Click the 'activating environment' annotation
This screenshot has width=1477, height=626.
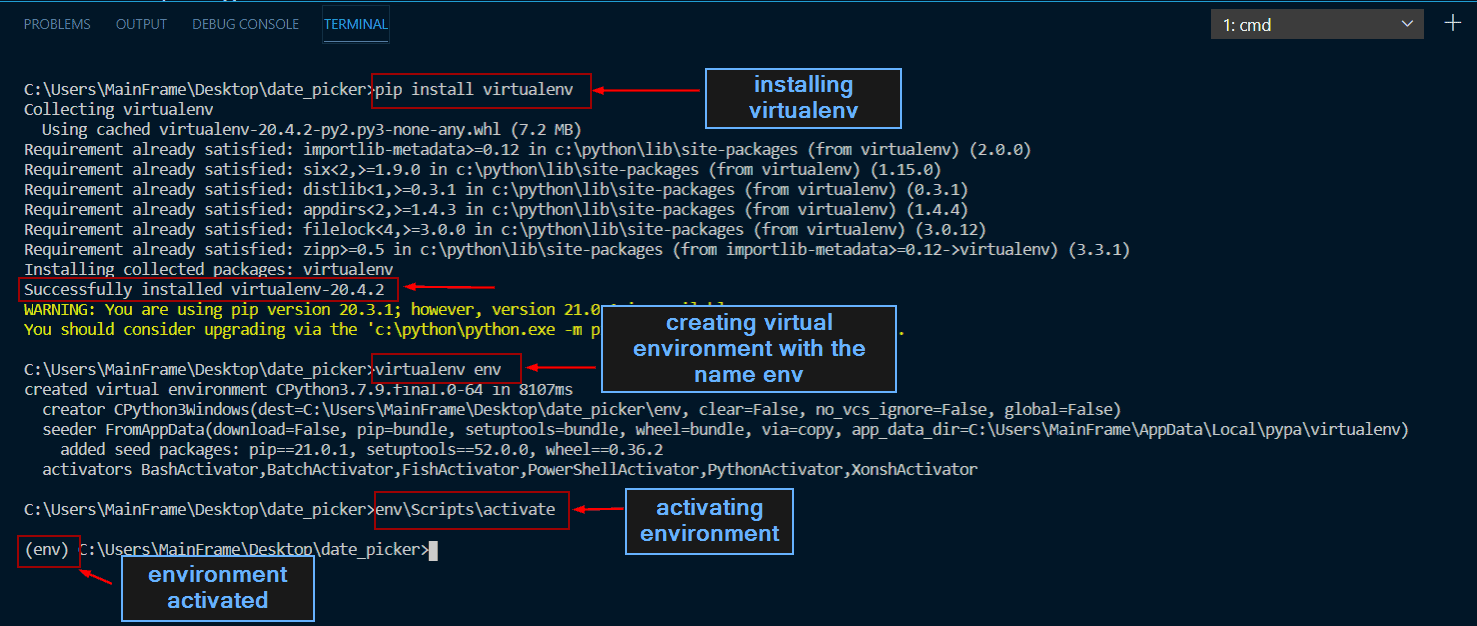709,521
